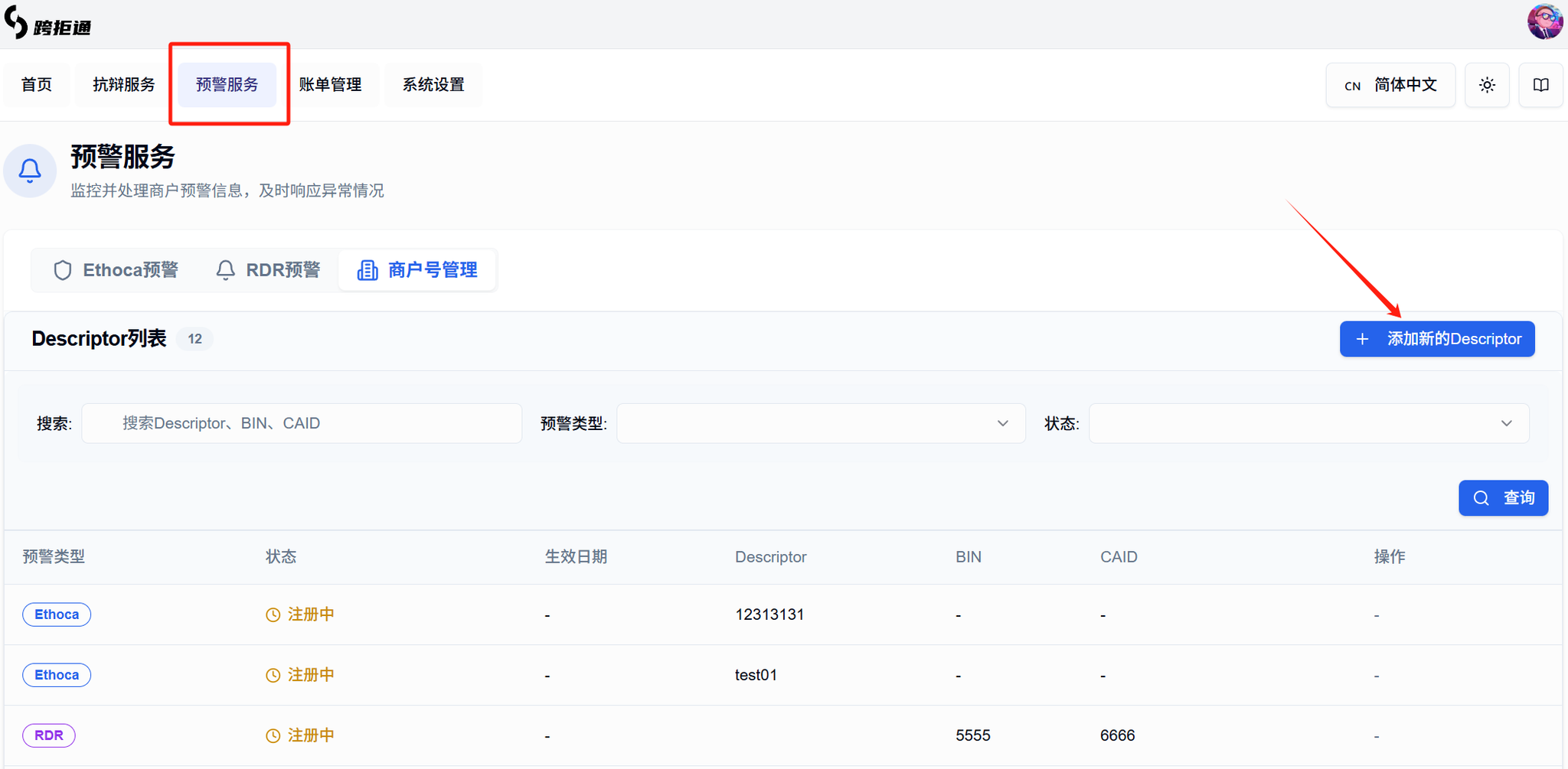Click the 注册中 status in the 12313131 row
Image resolution: width=1568 pixels, height=769 pixels.
click(300, 614)
